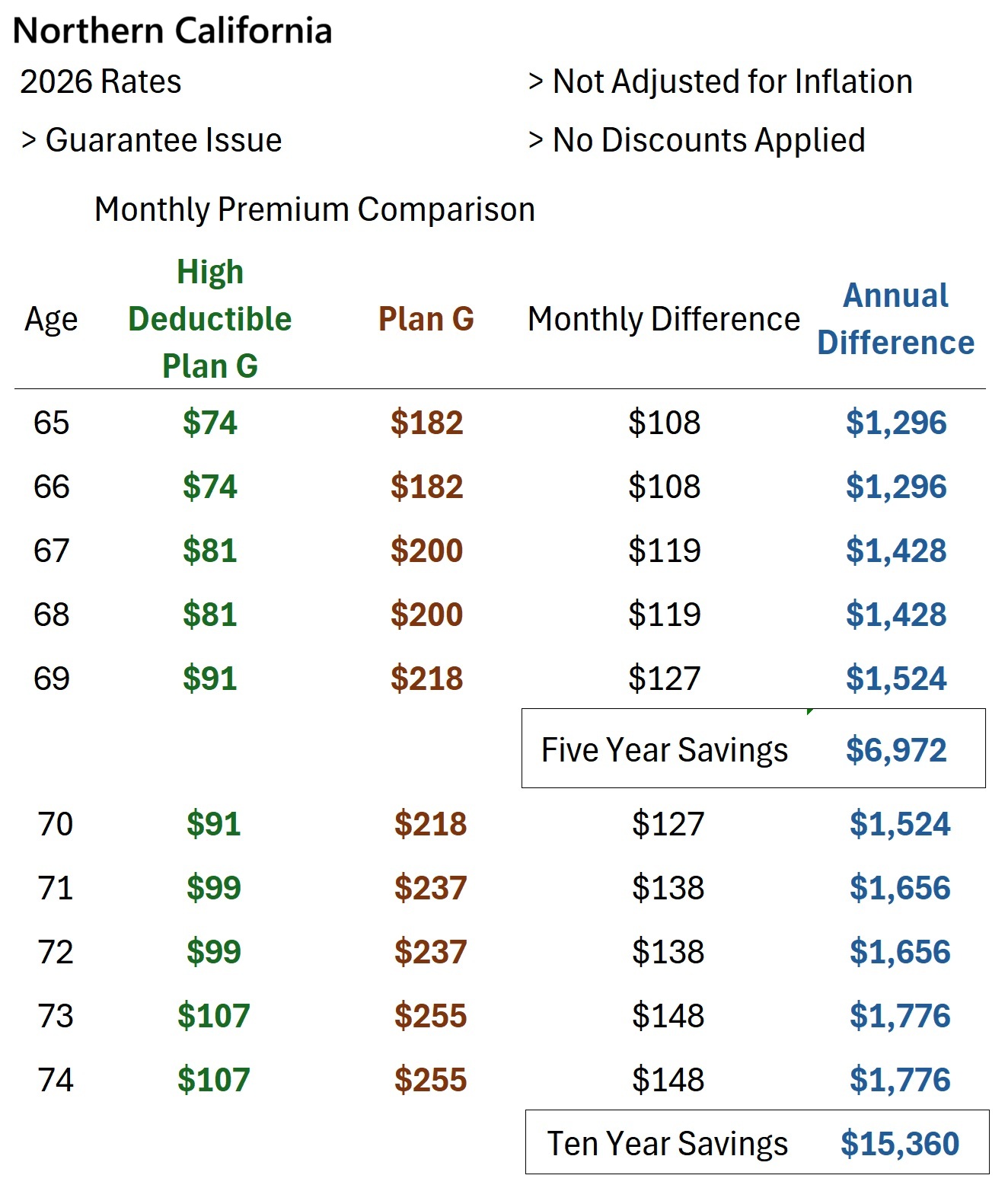Screen dimensions: 1008x1188
Task: Select the "Guarantee Issue" note
Action: (163, 140)
